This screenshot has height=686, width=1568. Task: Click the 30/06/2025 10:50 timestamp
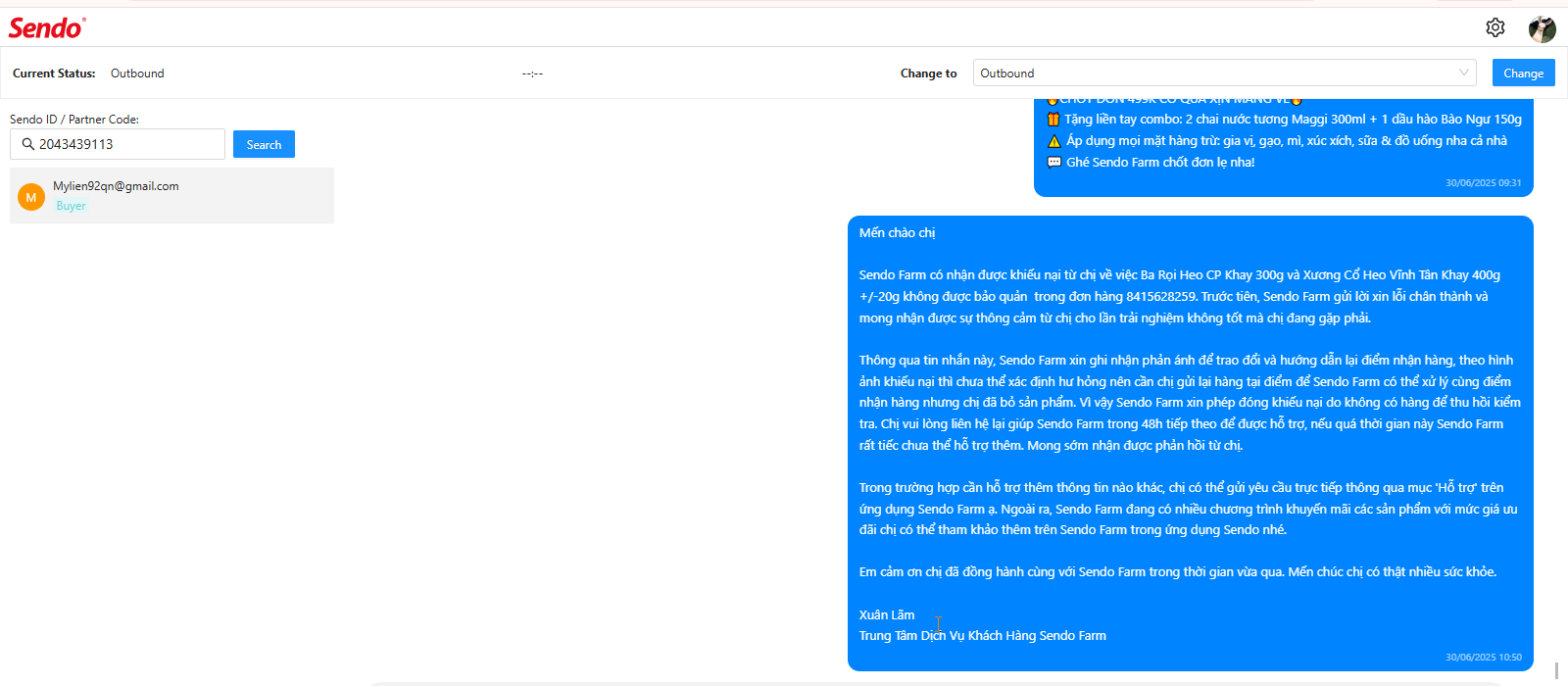(x=1484, y=658)
